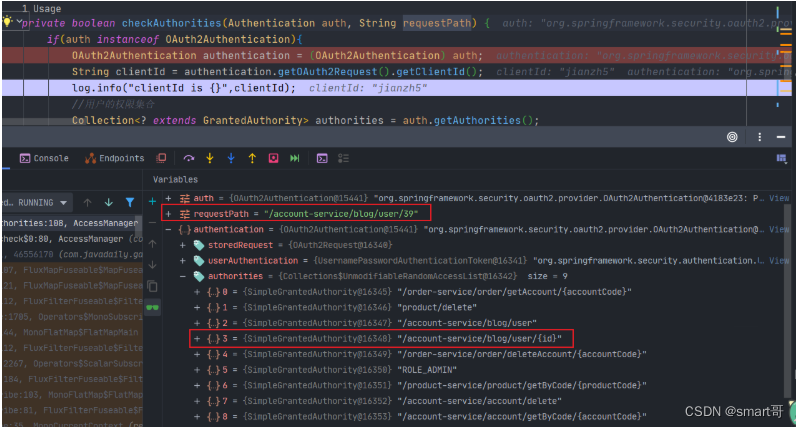The width and height of the screenshot is (800, 428).
Task: Click the yellow Step Into arrow icon
Action: 209,158
